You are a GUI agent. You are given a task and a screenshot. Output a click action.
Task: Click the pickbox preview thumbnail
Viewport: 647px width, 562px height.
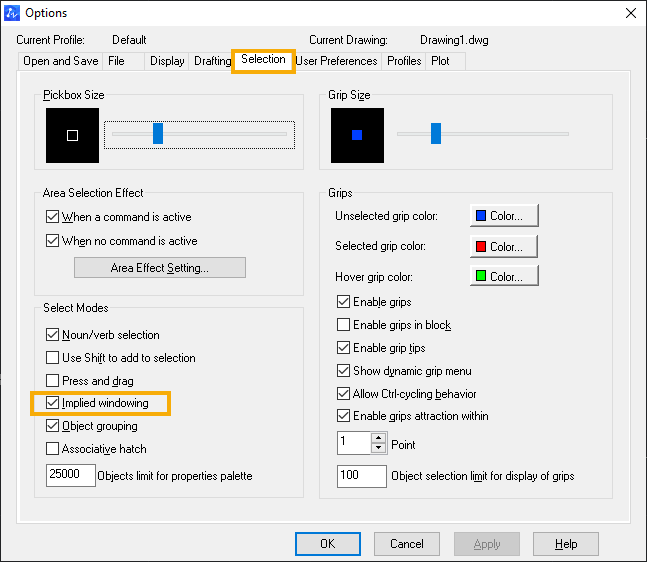click(72, 135)
